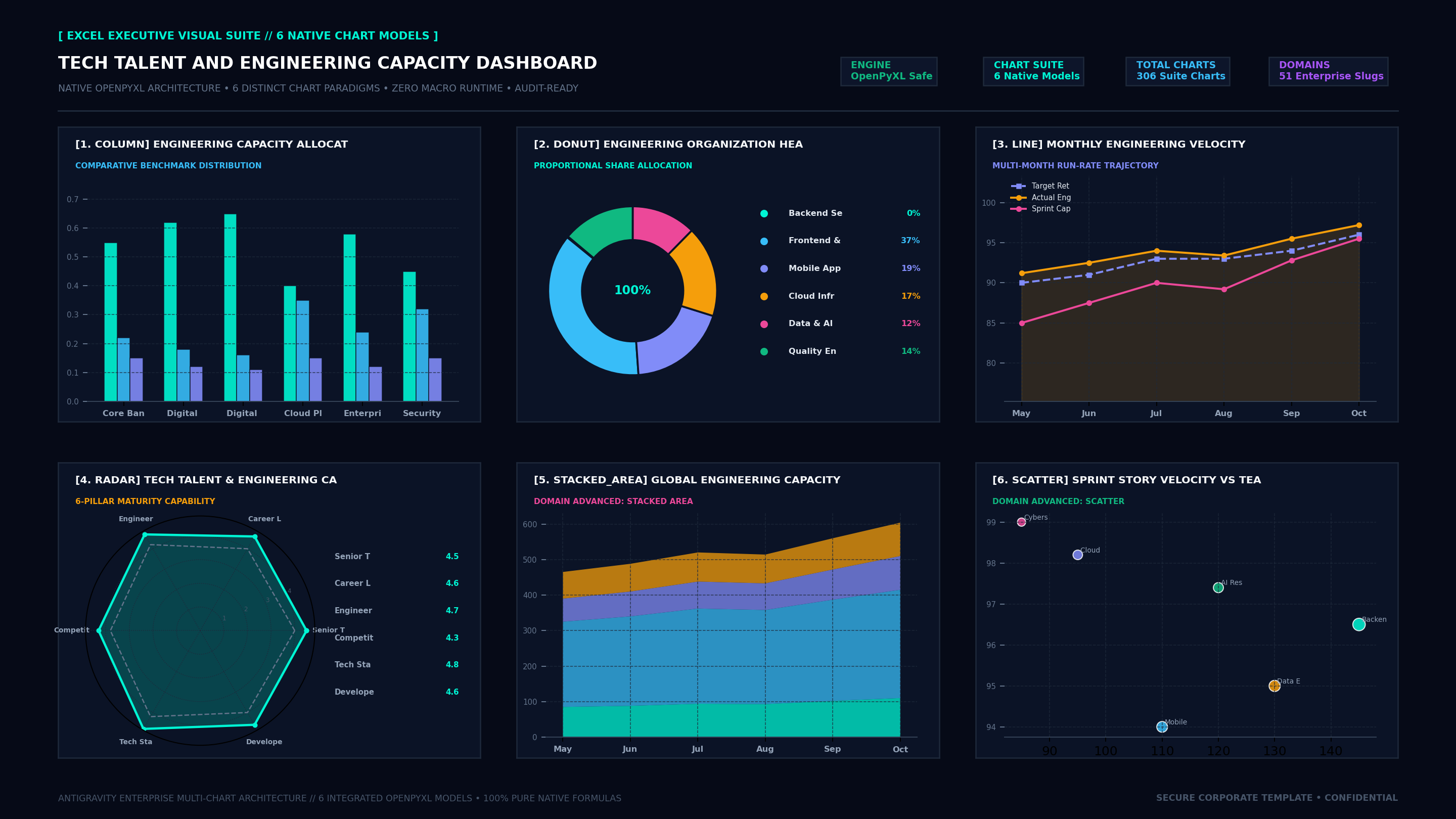The image size is (1456, 819).
Task: Click the Cloud Infr legend color dot
Action: point(764,297)
